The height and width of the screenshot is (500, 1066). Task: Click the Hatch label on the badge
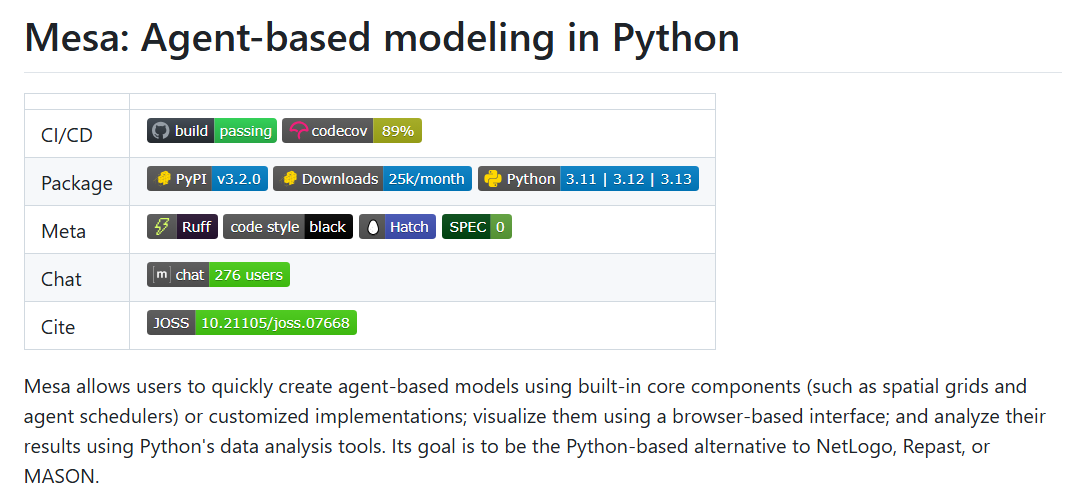tap(409, 227)
